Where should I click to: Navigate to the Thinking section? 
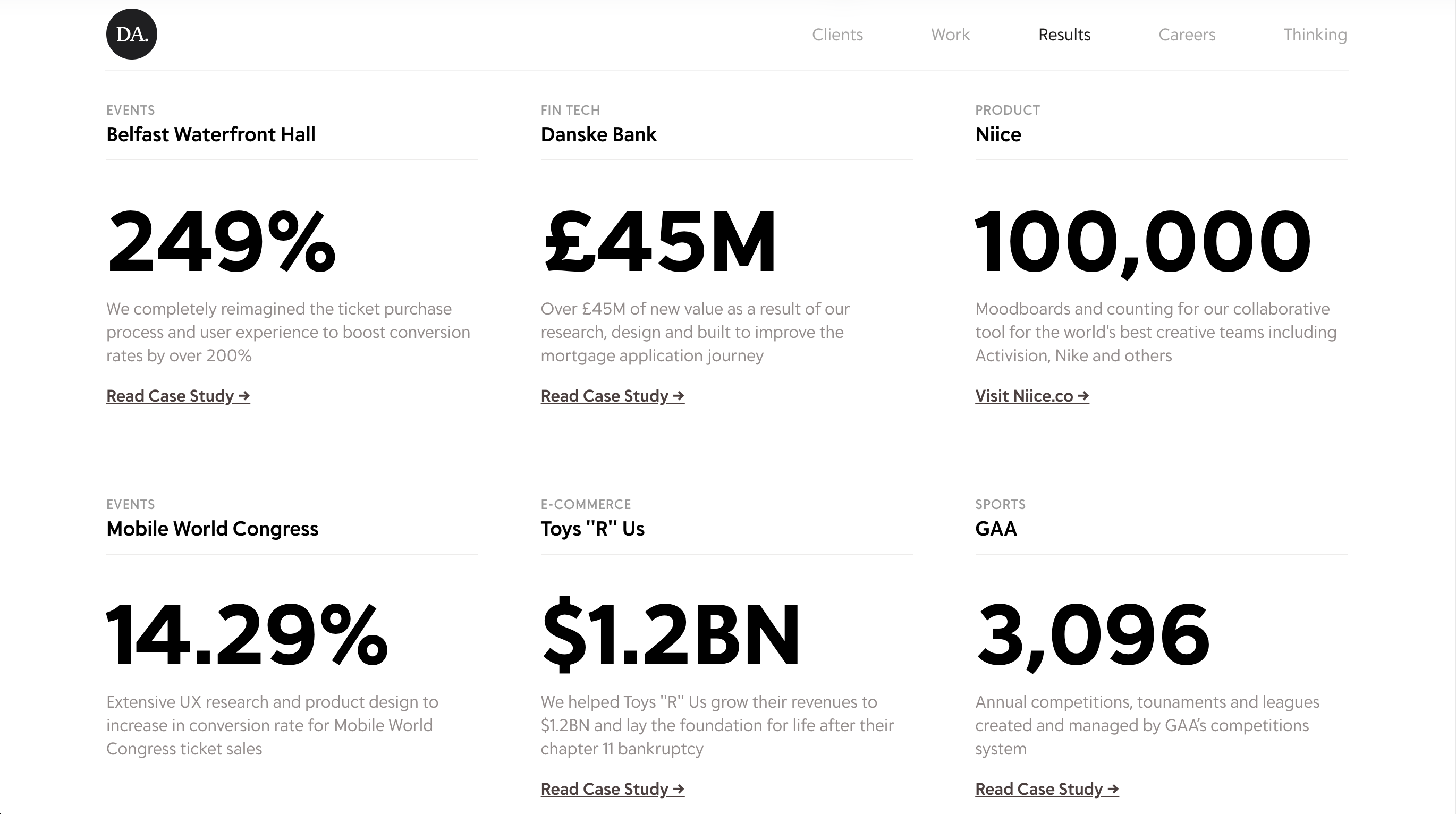point(1315,35)
